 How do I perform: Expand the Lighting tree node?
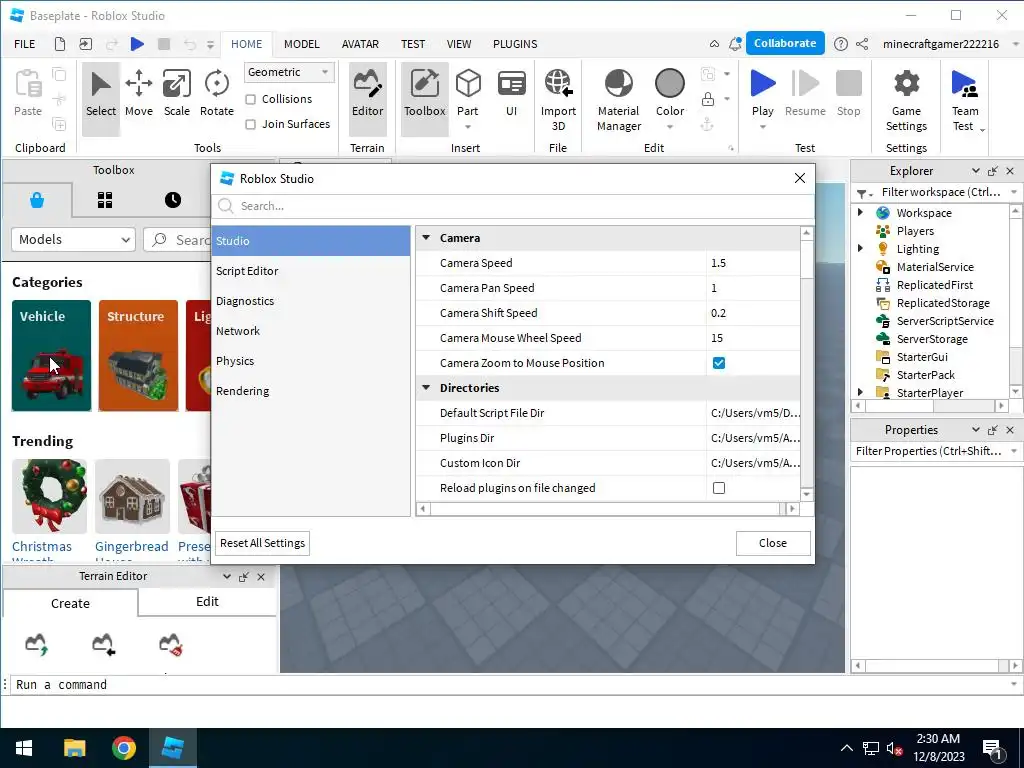point(860,248)
